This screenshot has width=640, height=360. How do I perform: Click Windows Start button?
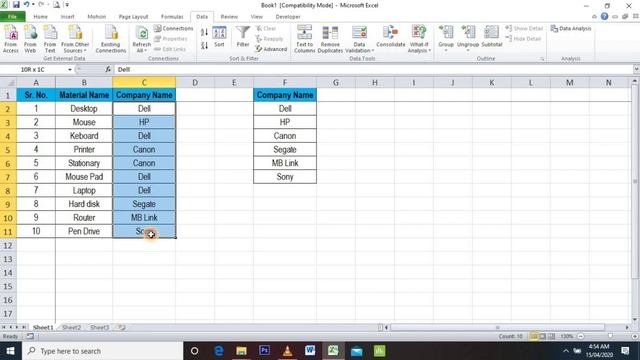pyautogui.click(x=11, y=351)
